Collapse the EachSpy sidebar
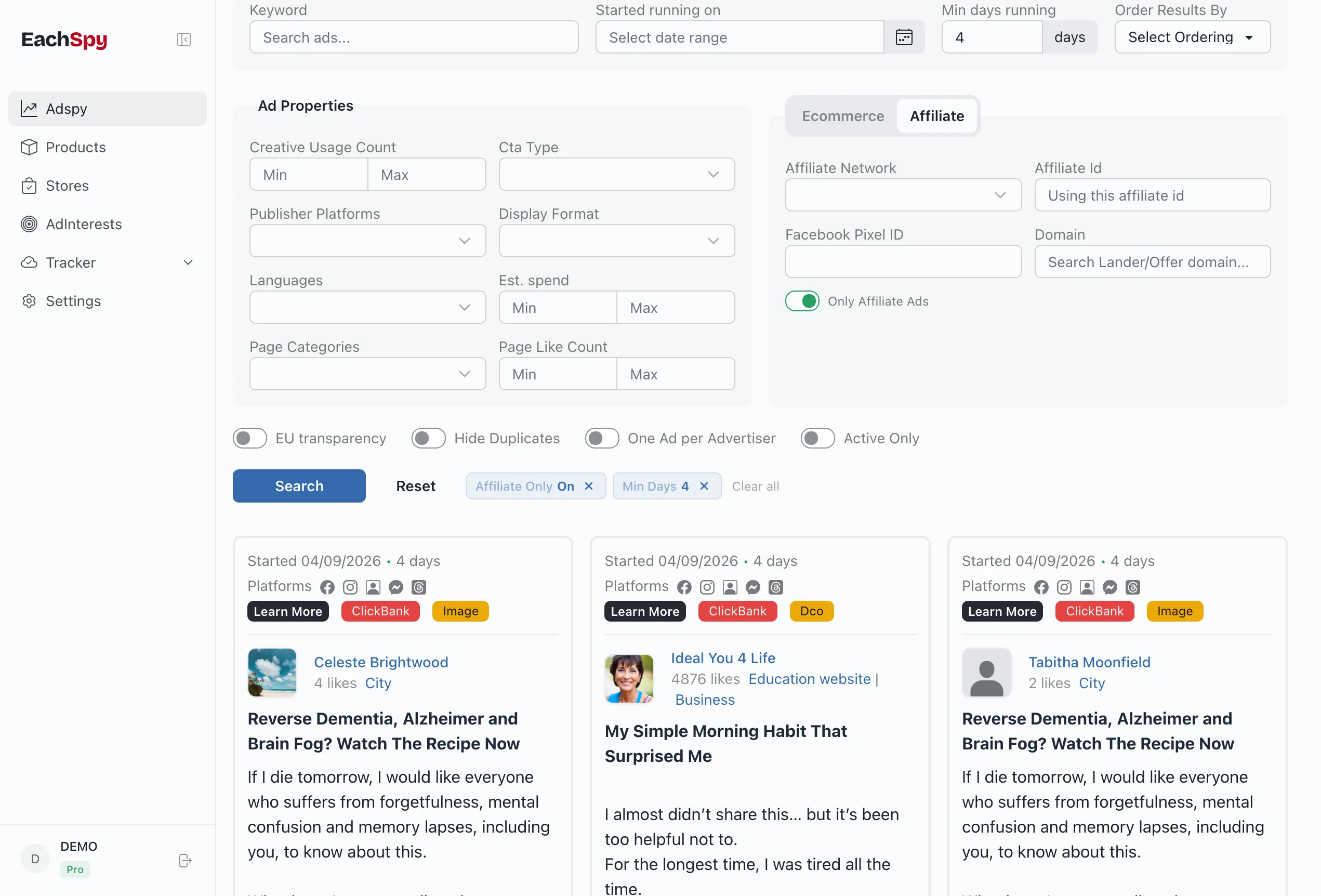 183,39
